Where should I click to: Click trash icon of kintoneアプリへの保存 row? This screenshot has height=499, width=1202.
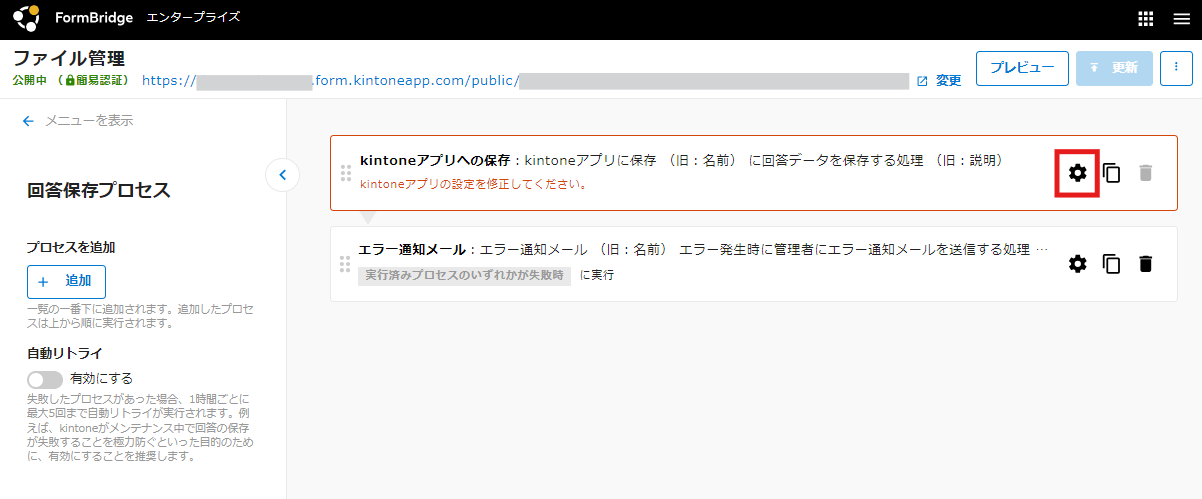coord(1146,173)
